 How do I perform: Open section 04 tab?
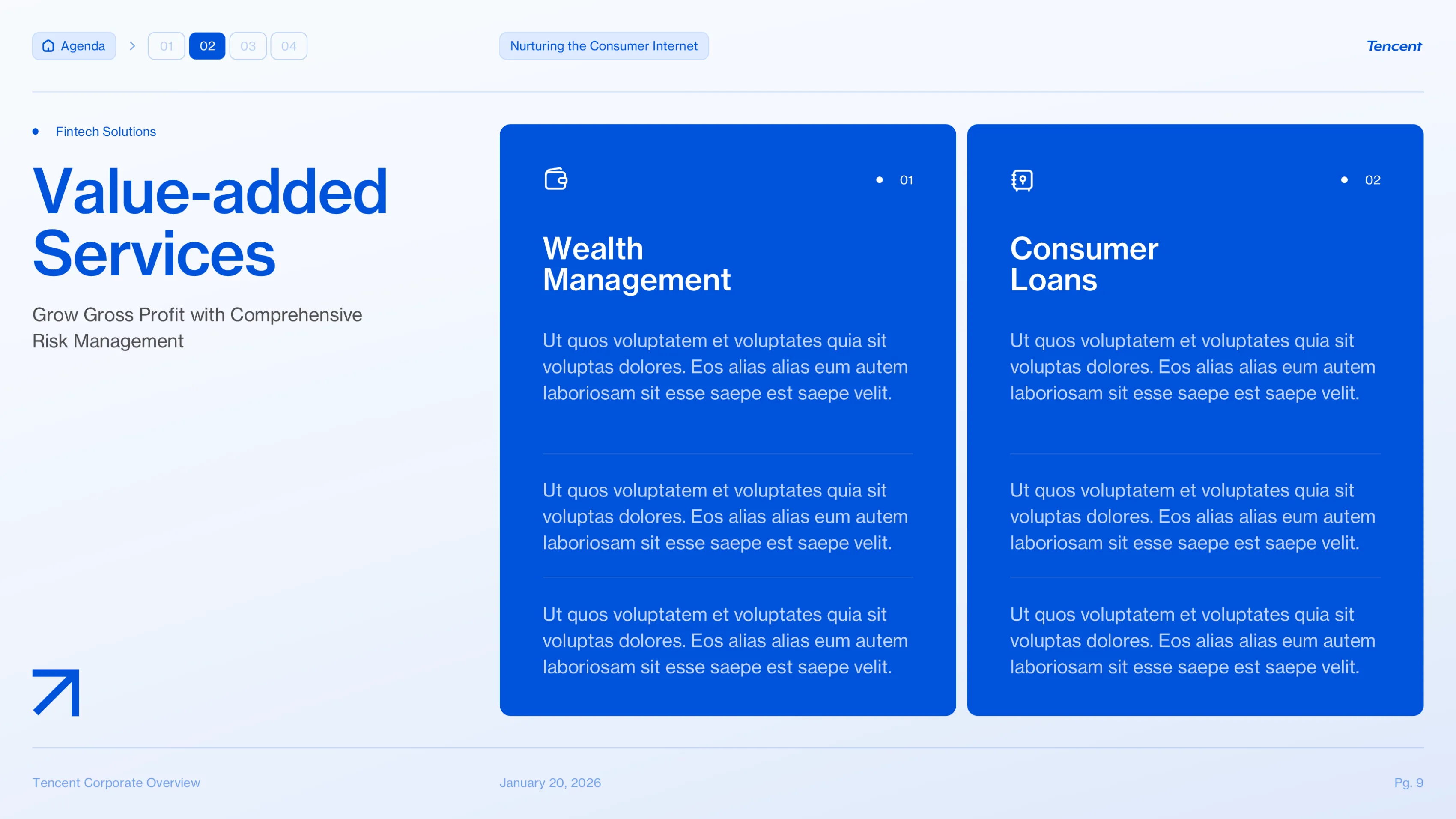289,46
